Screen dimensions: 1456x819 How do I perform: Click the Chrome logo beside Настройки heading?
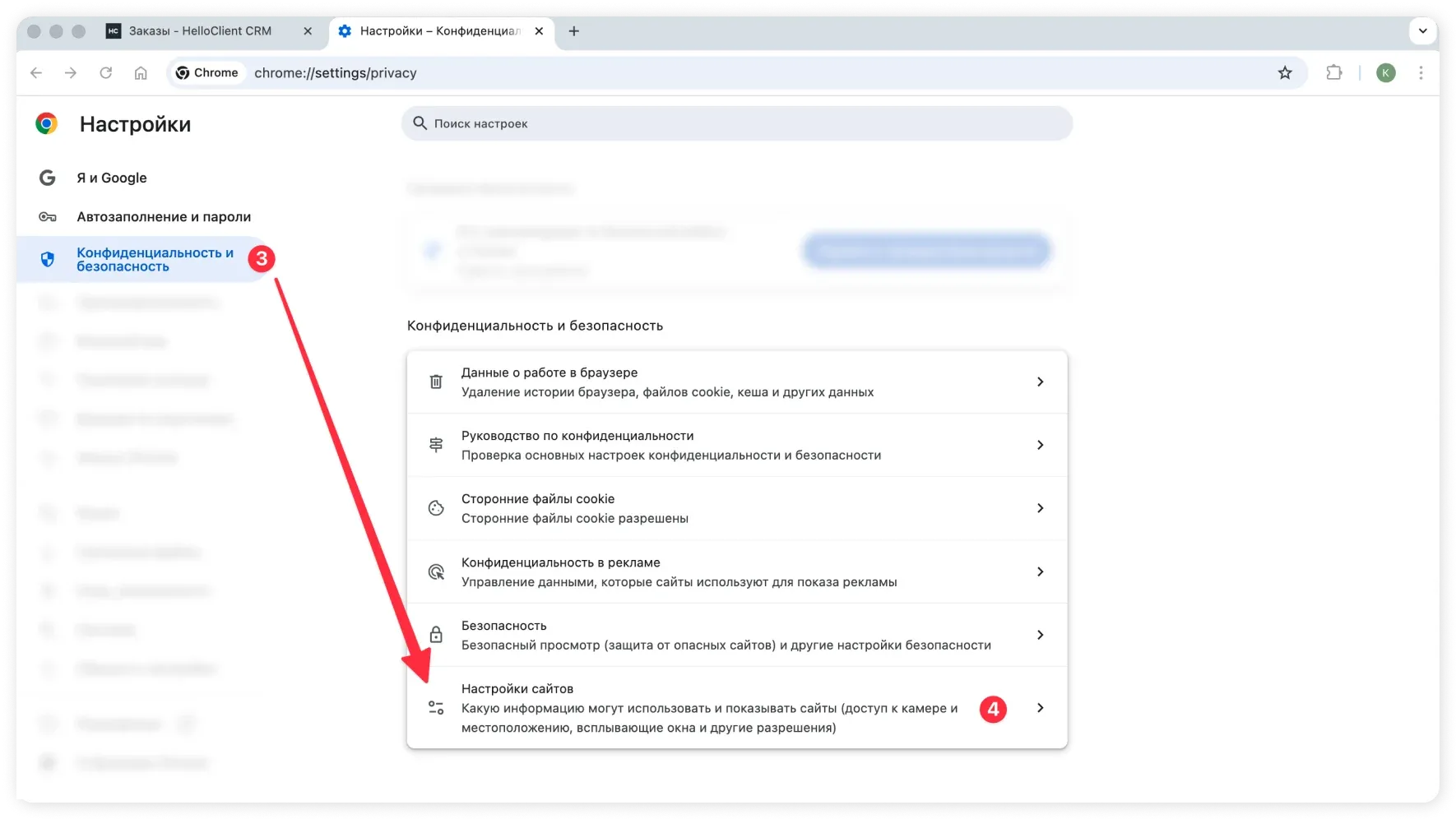[47, 123]
